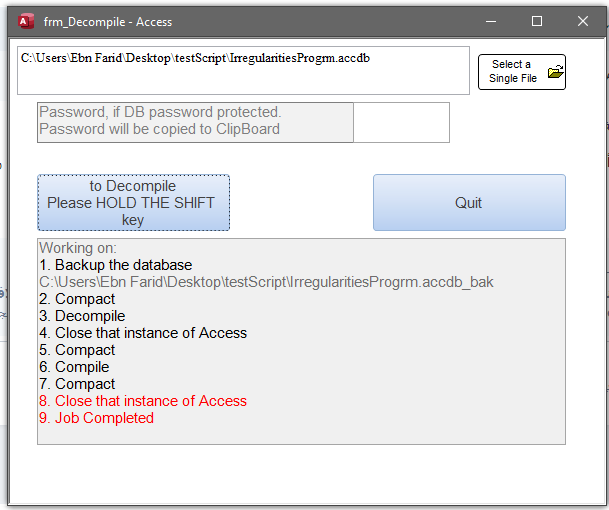
Task: Click the open folder icon on Select button
Action: click(555, 71)
